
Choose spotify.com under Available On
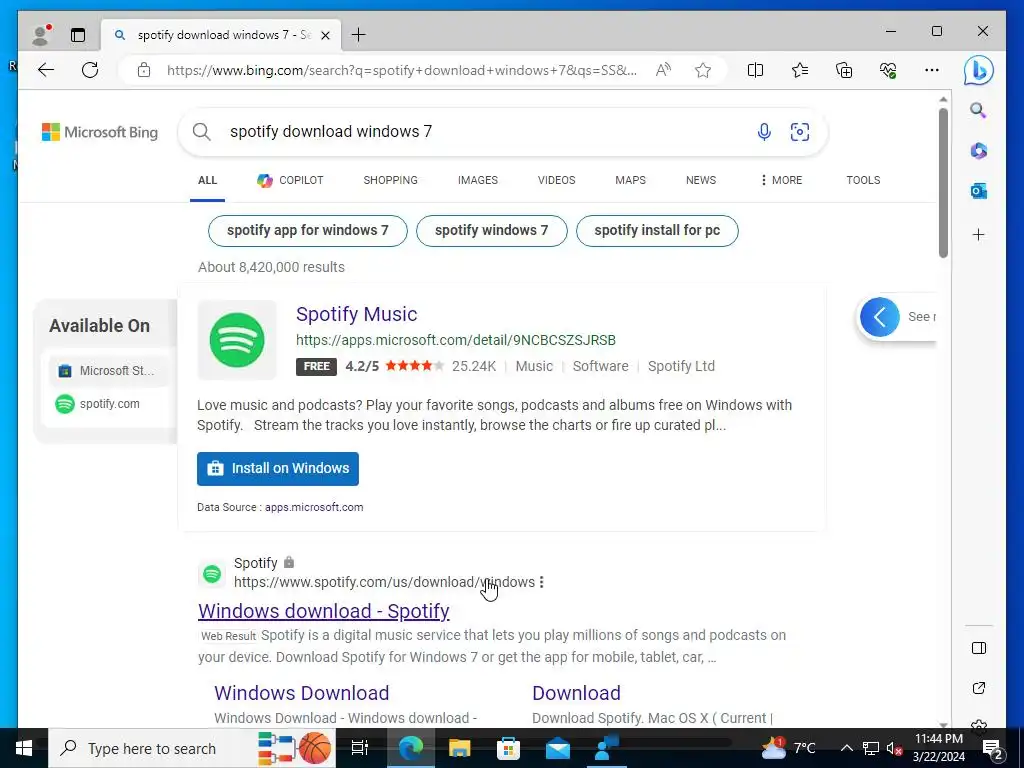97,404
